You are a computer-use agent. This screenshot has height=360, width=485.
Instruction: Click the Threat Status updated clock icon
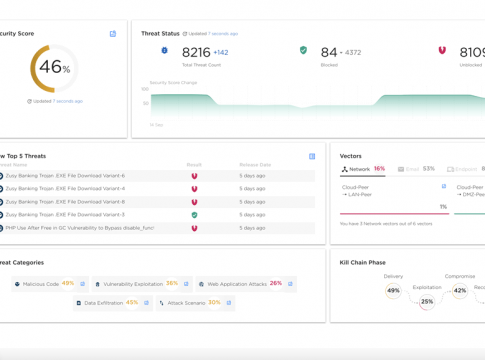(x=185, y=34)
